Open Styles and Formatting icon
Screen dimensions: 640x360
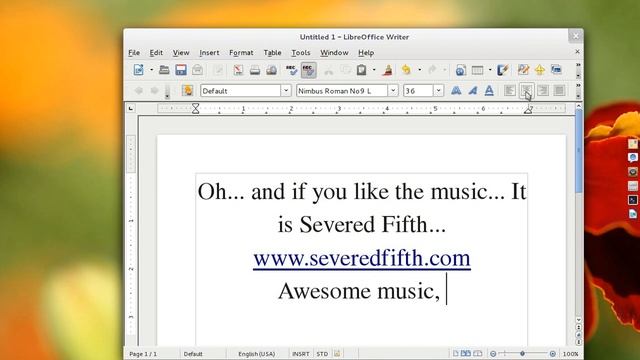187,90
